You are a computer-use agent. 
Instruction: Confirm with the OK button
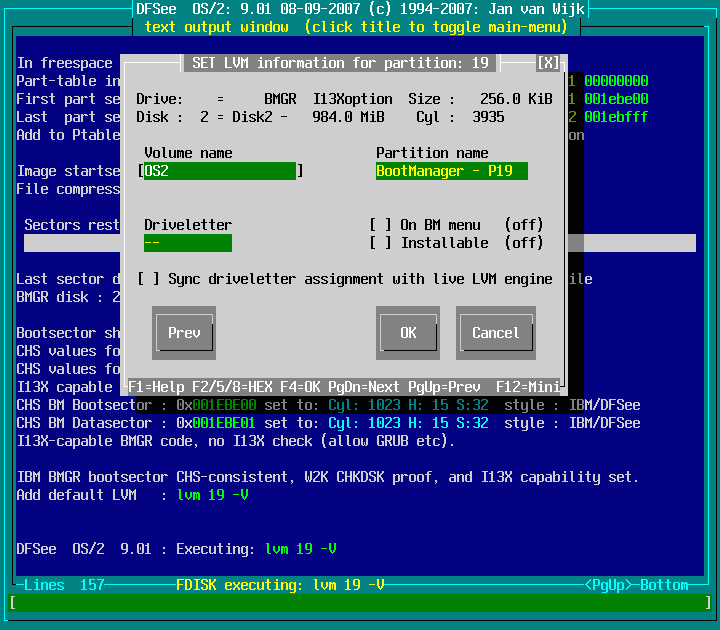(x=408, y=333)
